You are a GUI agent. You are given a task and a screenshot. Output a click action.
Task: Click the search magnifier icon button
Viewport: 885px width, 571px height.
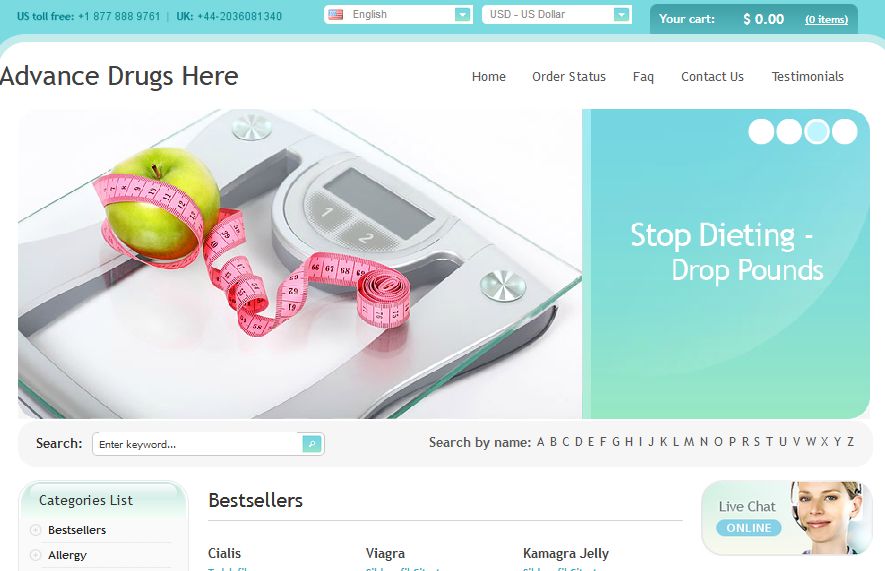pos(312,444)
